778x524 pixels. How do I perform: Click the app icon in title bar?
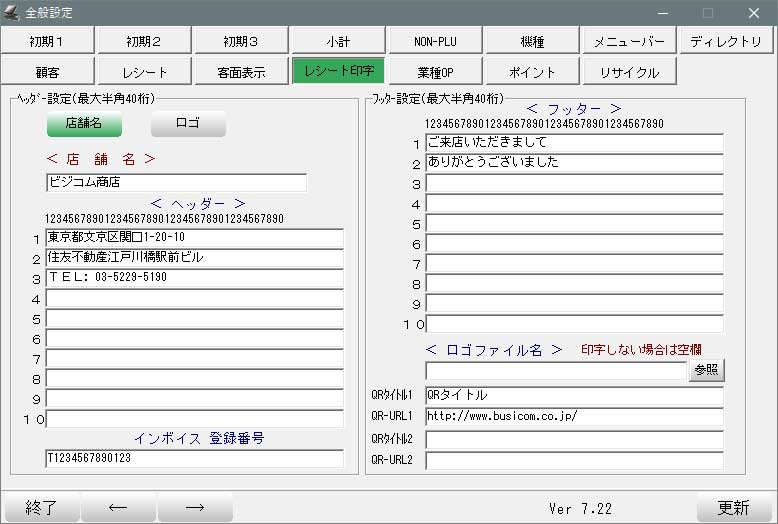click(x=12, y=13)
